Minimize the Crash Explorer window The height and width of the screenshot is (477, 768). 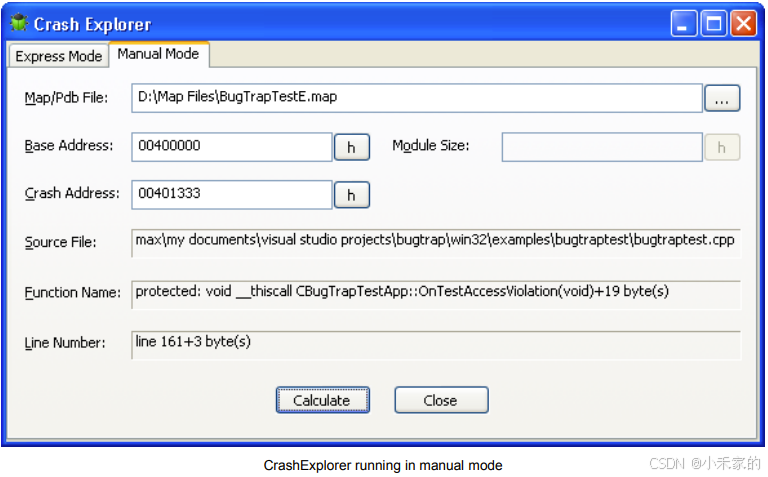(x=684, y=23)
